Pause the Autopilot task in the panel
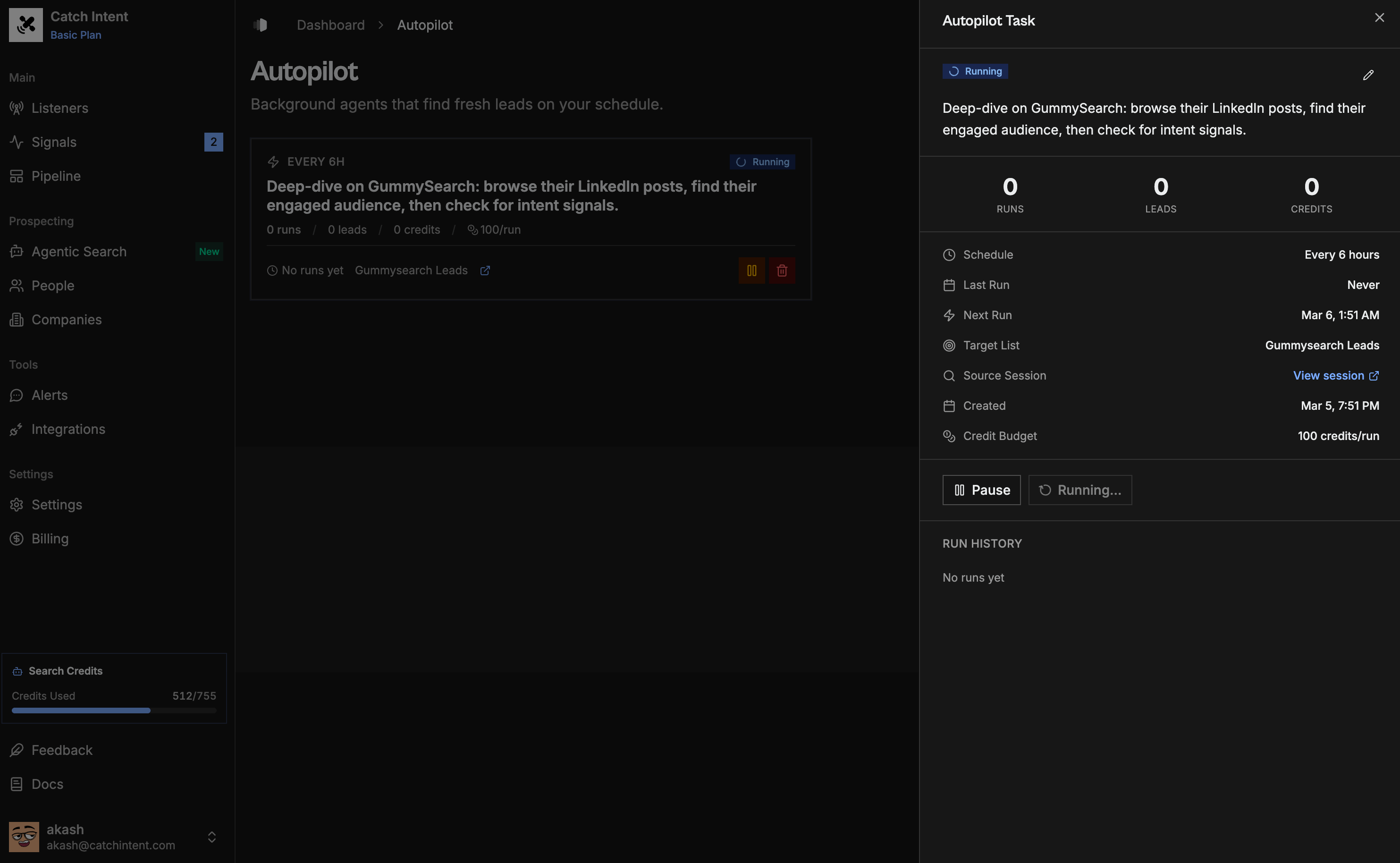1400x863 pixels. [x=981, y=490]
